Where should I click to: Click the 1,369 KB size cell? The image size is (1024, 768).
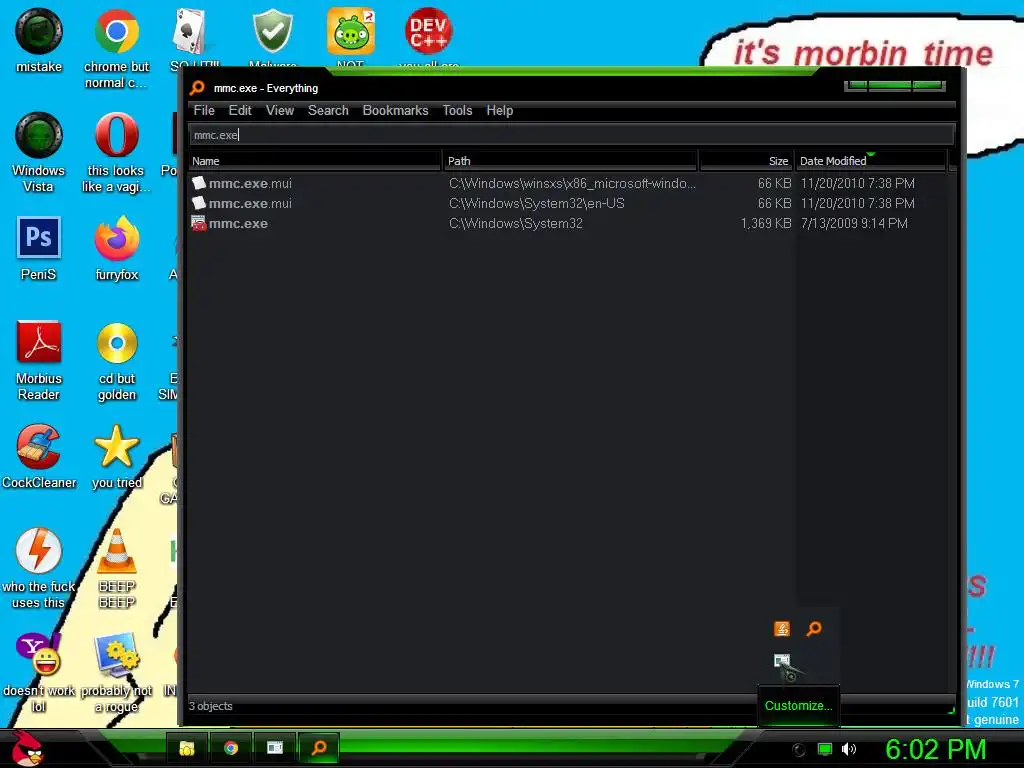click(x=766, y=223)
